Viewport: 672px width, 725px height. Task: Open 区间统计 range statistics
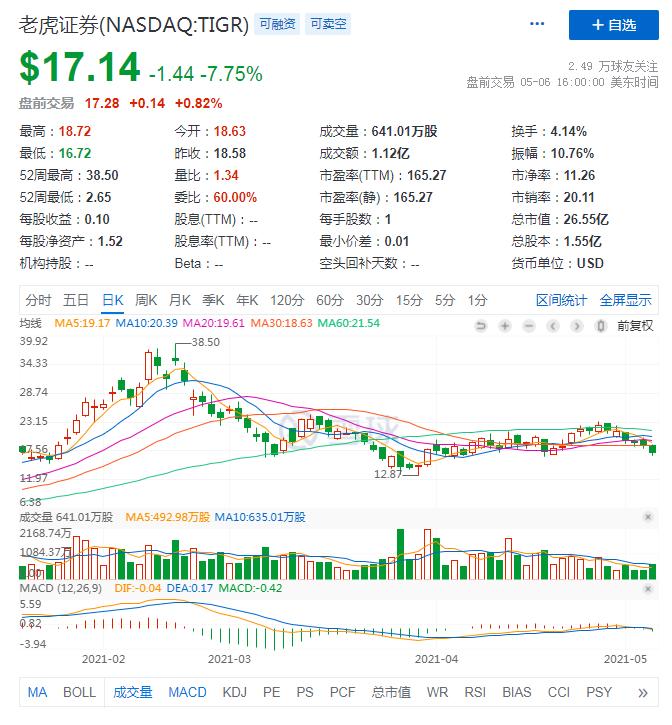561,301
